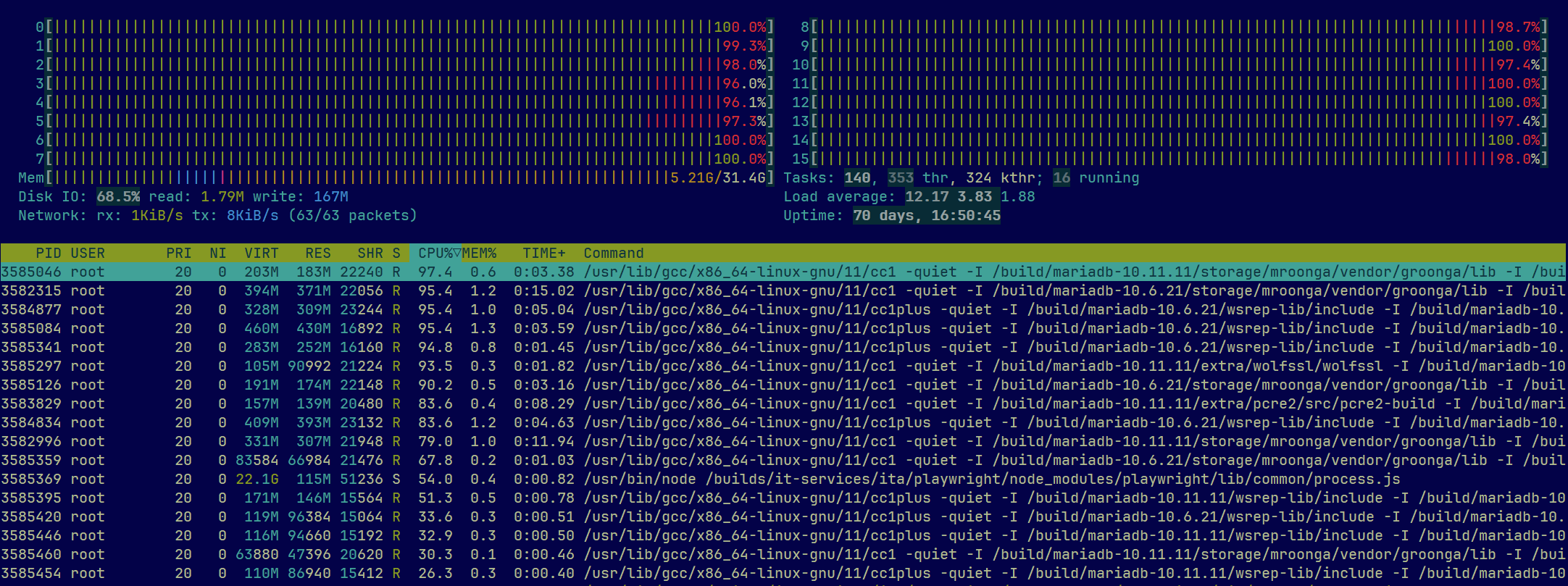Select the process with PID 3585454

pyautogui.click(x=783, y=573)
